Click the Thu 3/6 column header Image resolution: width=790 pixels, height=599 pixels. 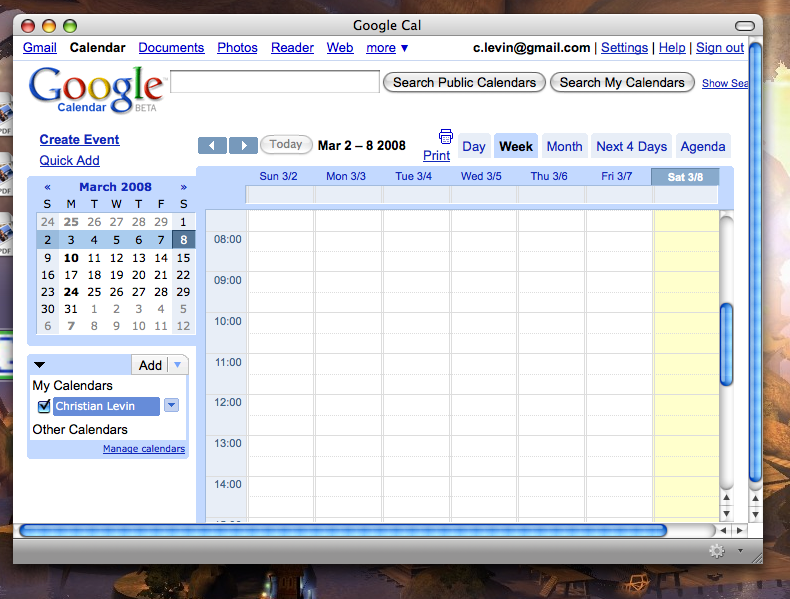549,176
